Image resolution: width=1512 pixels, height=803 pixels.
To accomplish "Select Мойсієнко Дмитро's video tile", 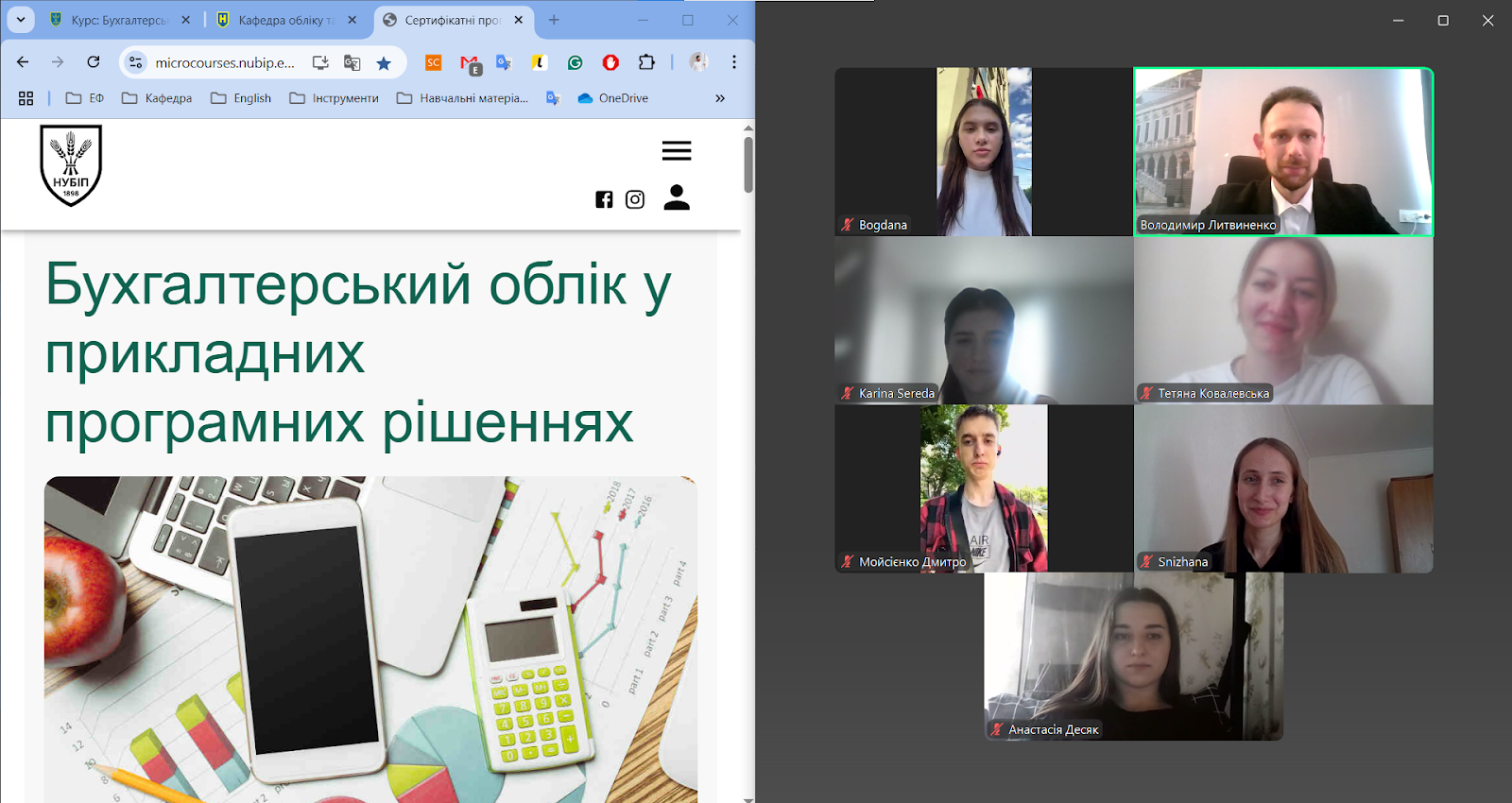I will point(984,488).
